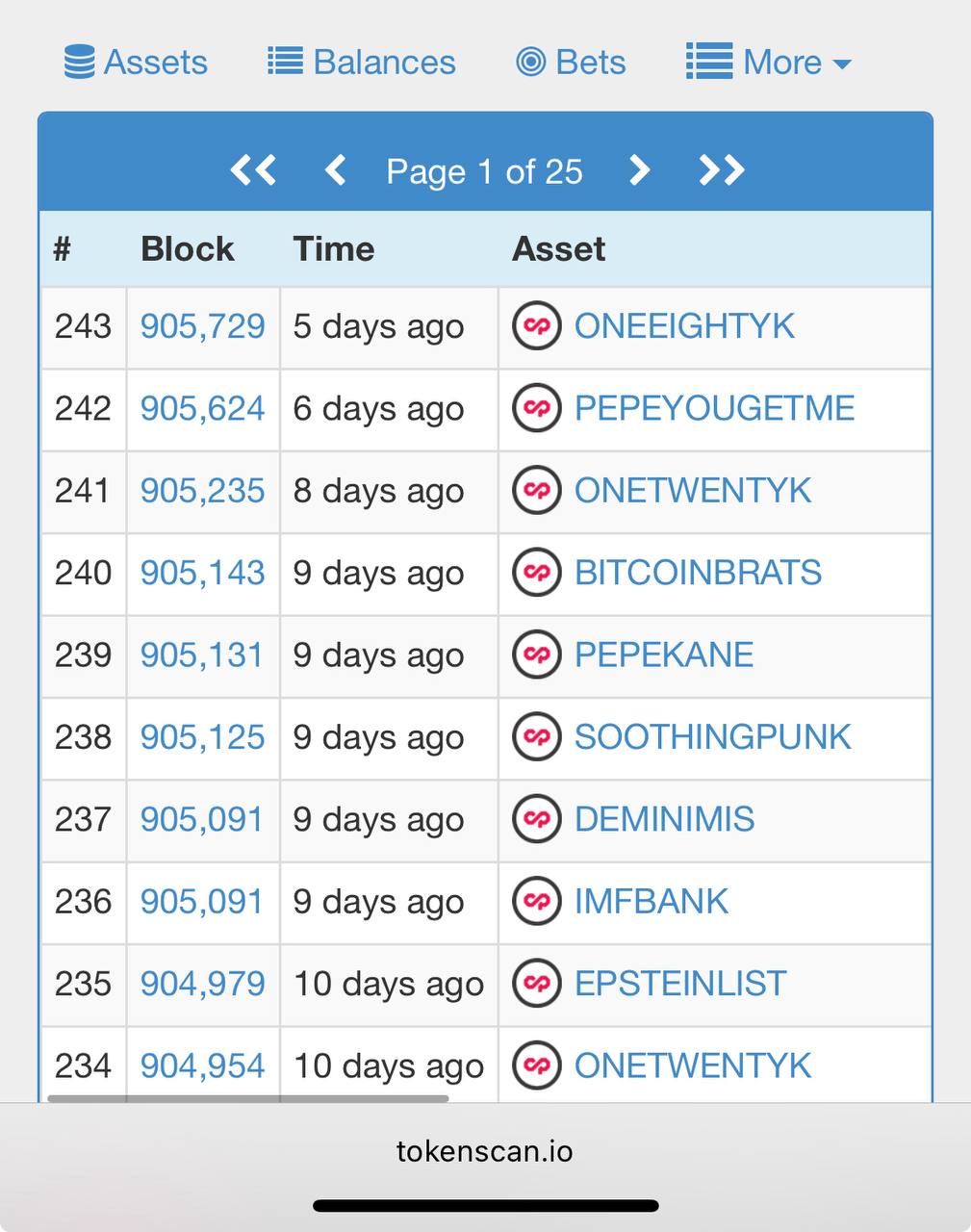Tap the tokenscan.io address bar
Screen dimensions: 971x1232
click(485, 1151)
